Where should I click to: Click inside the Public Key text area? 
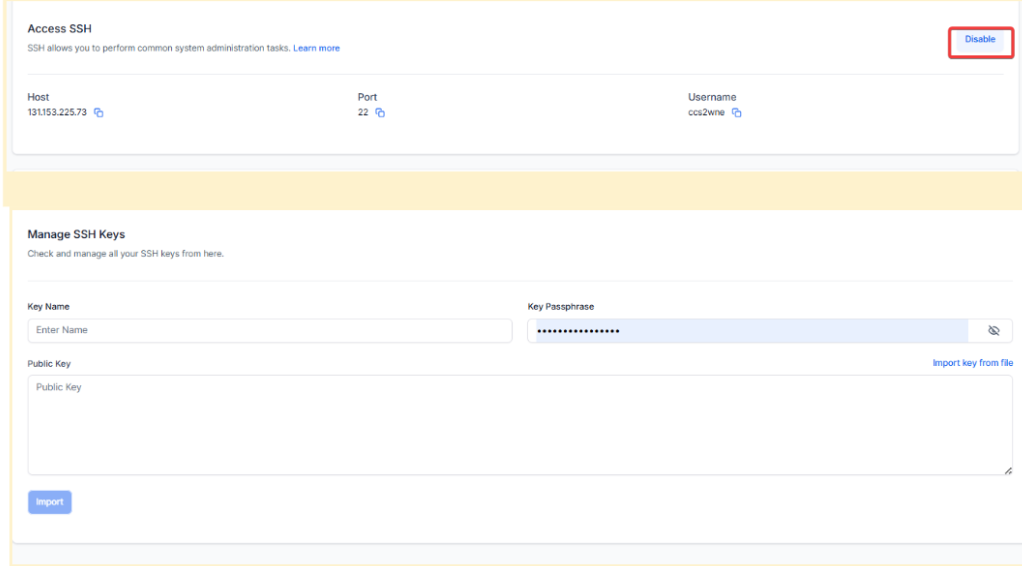[x=519, y=425]
